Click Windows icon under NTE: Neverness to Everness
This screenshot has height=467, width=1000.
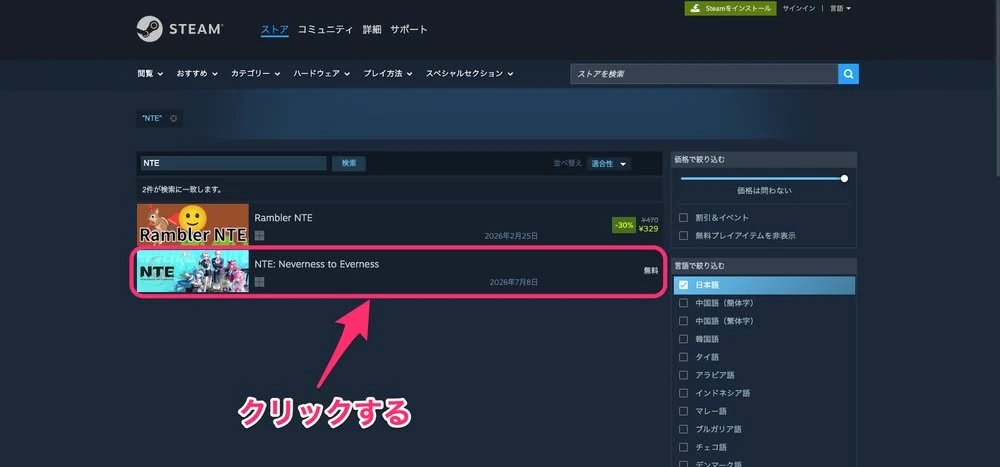click(259, 282)
